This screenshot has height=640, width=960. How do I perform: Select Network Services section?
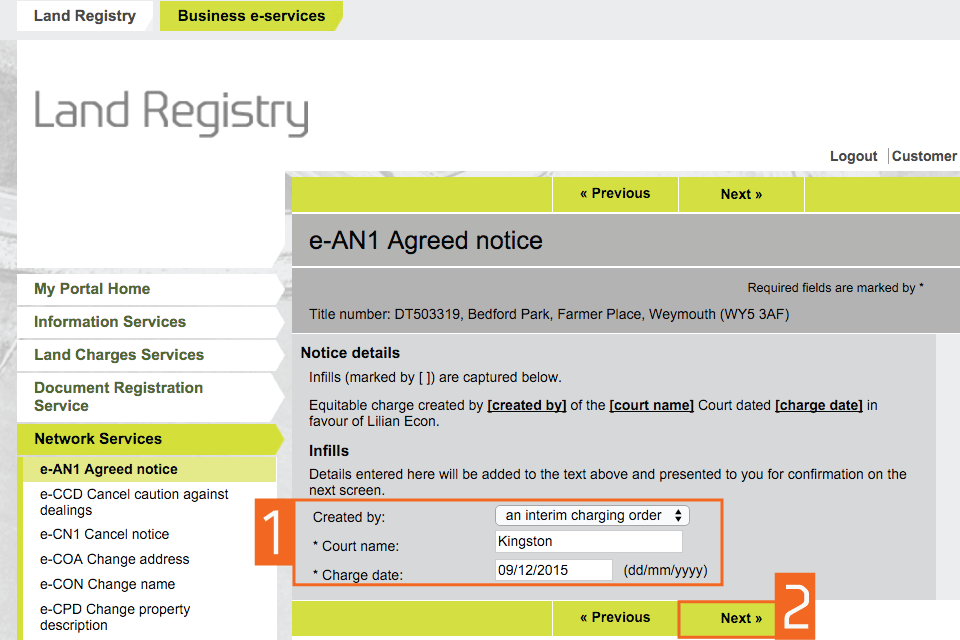(98, 439)
